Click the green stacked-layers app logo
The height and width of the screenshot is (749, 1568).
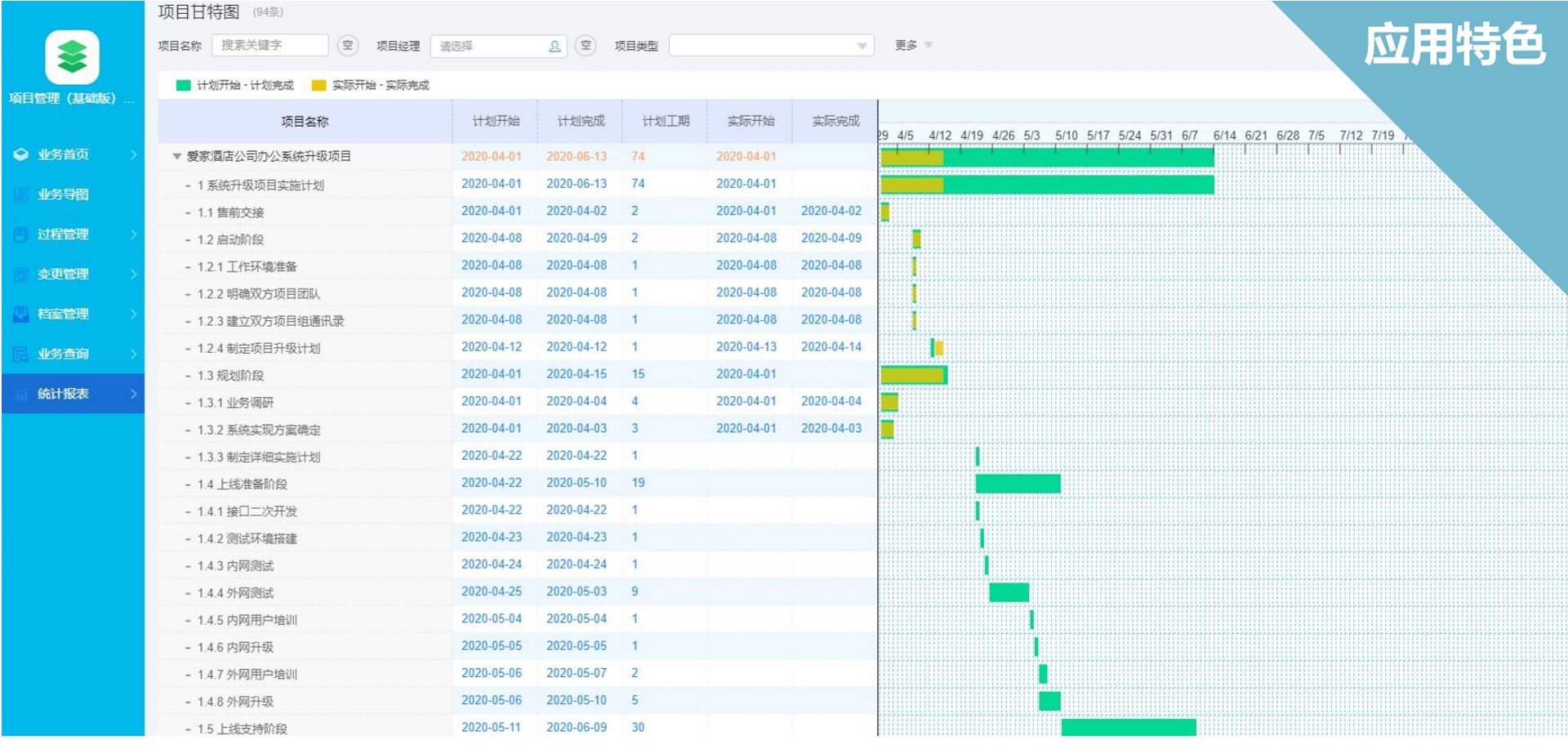[x=72, y=57]
